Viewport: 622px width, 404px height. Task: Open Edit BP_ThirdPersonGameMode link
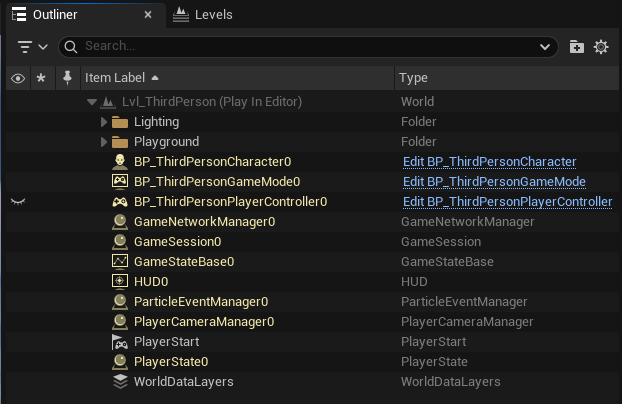[x=494, y=182]
